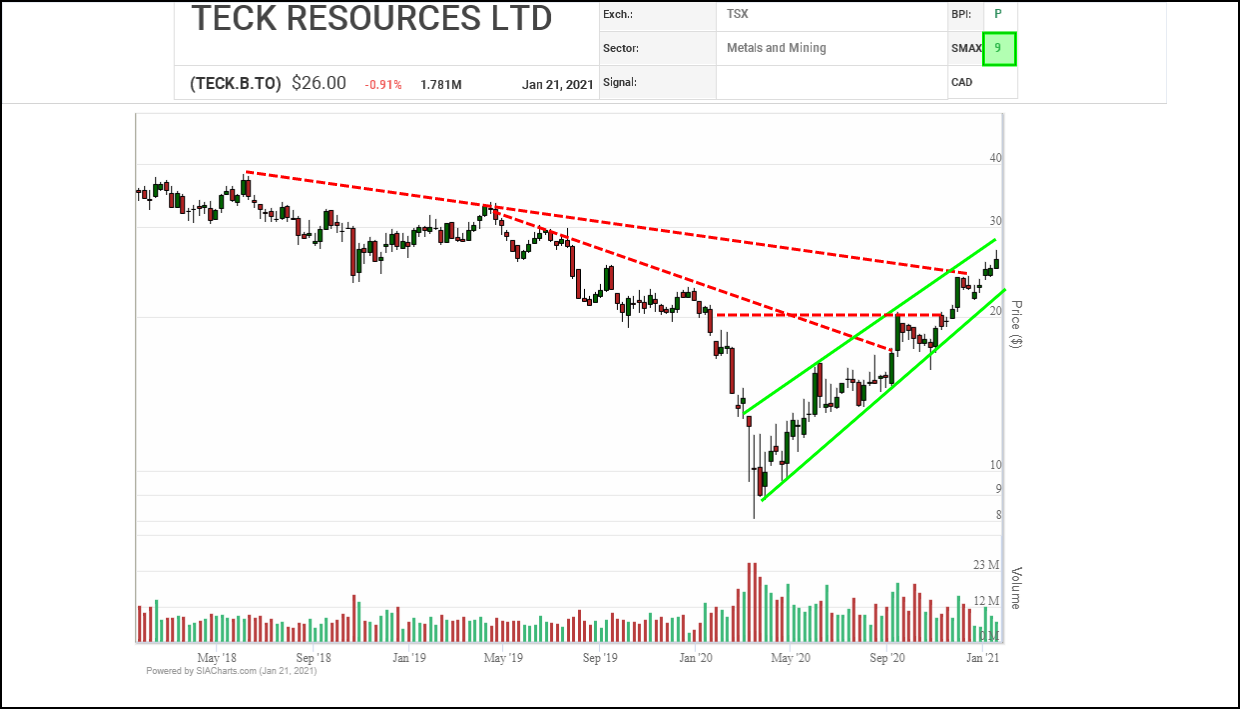Click the Sep '20 date axis label
This screenshot has height=709, width=1240.
(887, 658)
